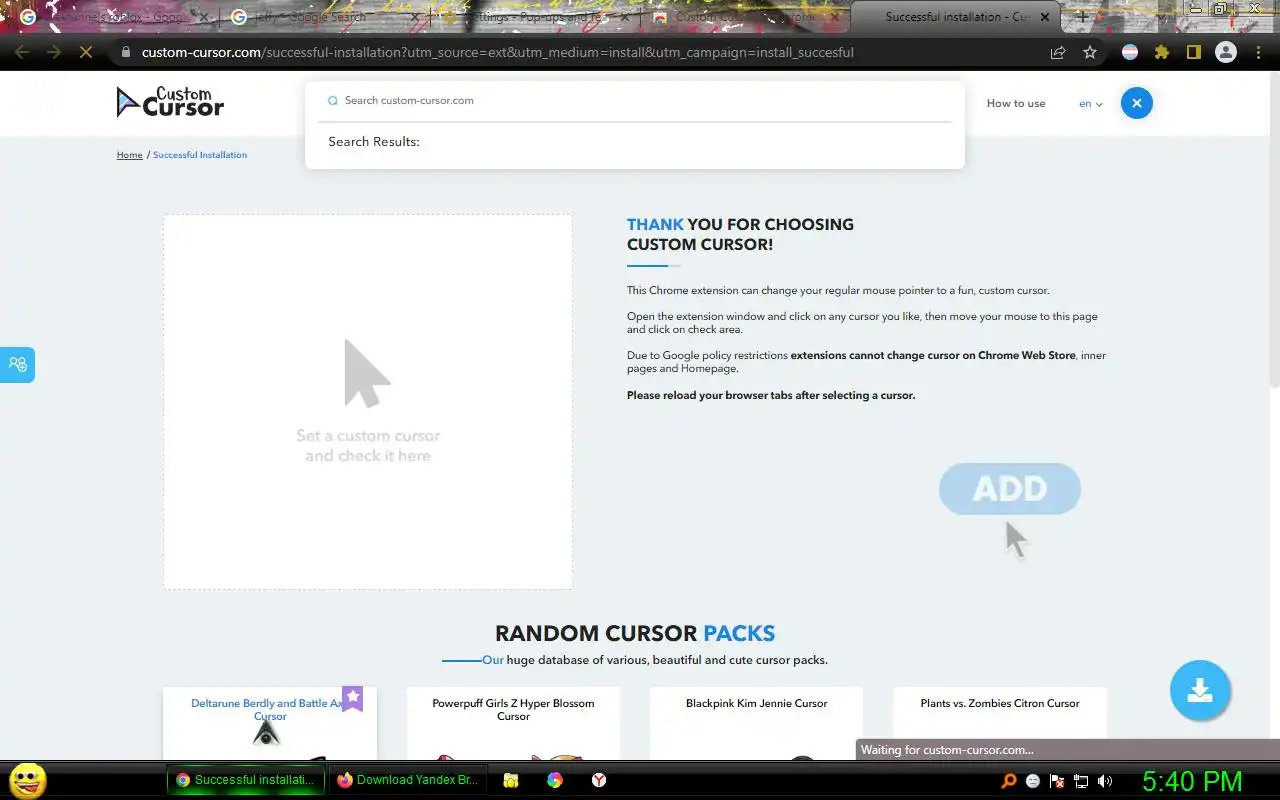1280x800 pixels.
Task: Open the blue side widget with people icon
Action: (x=17, y=365)
